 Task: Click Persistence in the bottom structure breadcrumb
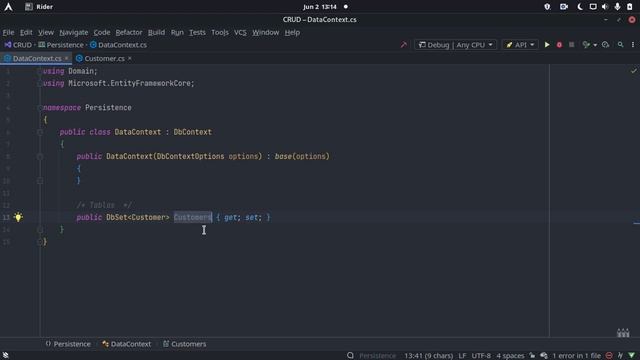(68, 344)
